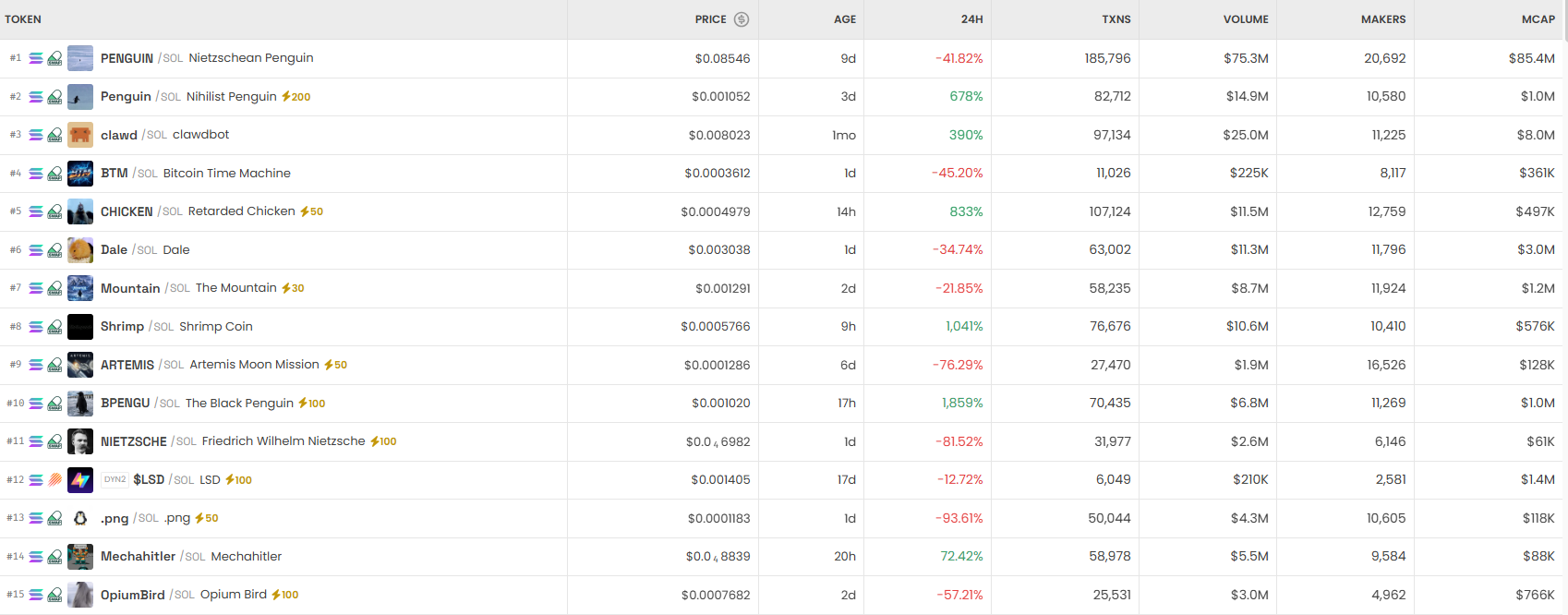Click the MAKERS column header

pyautogui.click(x=1382, y=19)
